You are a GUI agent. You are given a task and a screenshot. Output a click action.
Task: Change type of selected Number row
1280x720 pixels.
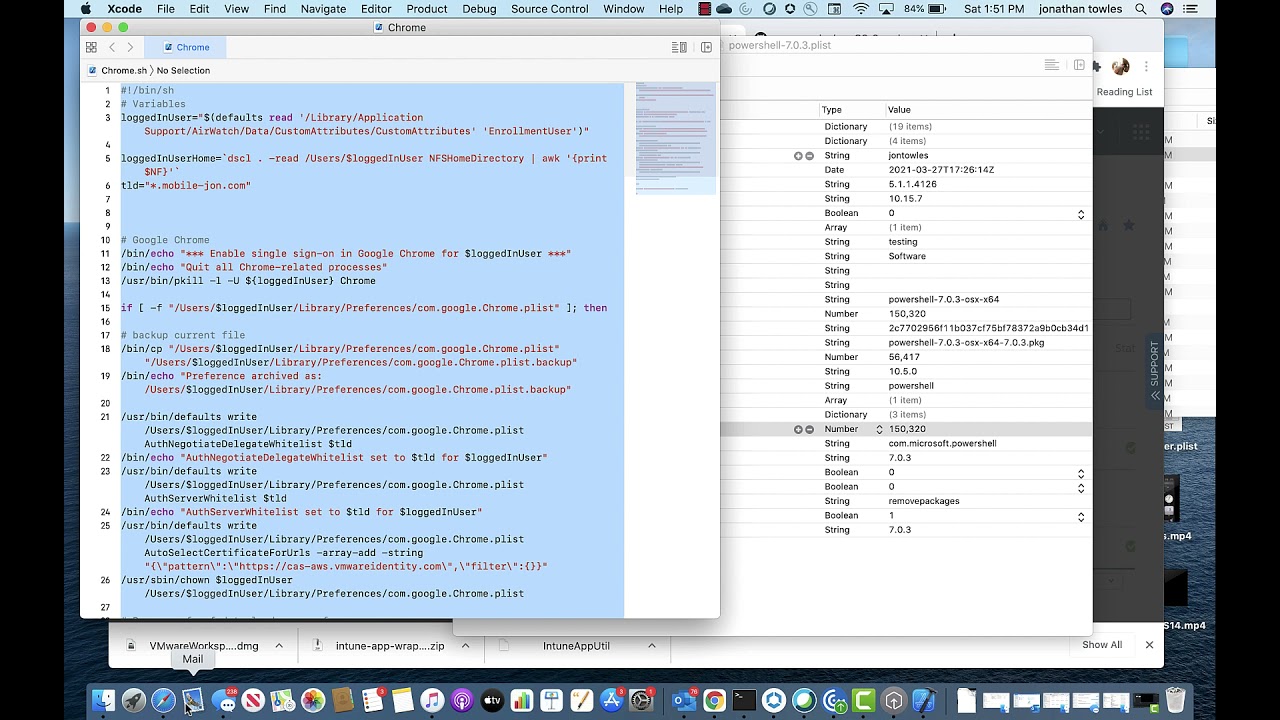point(879,429)
